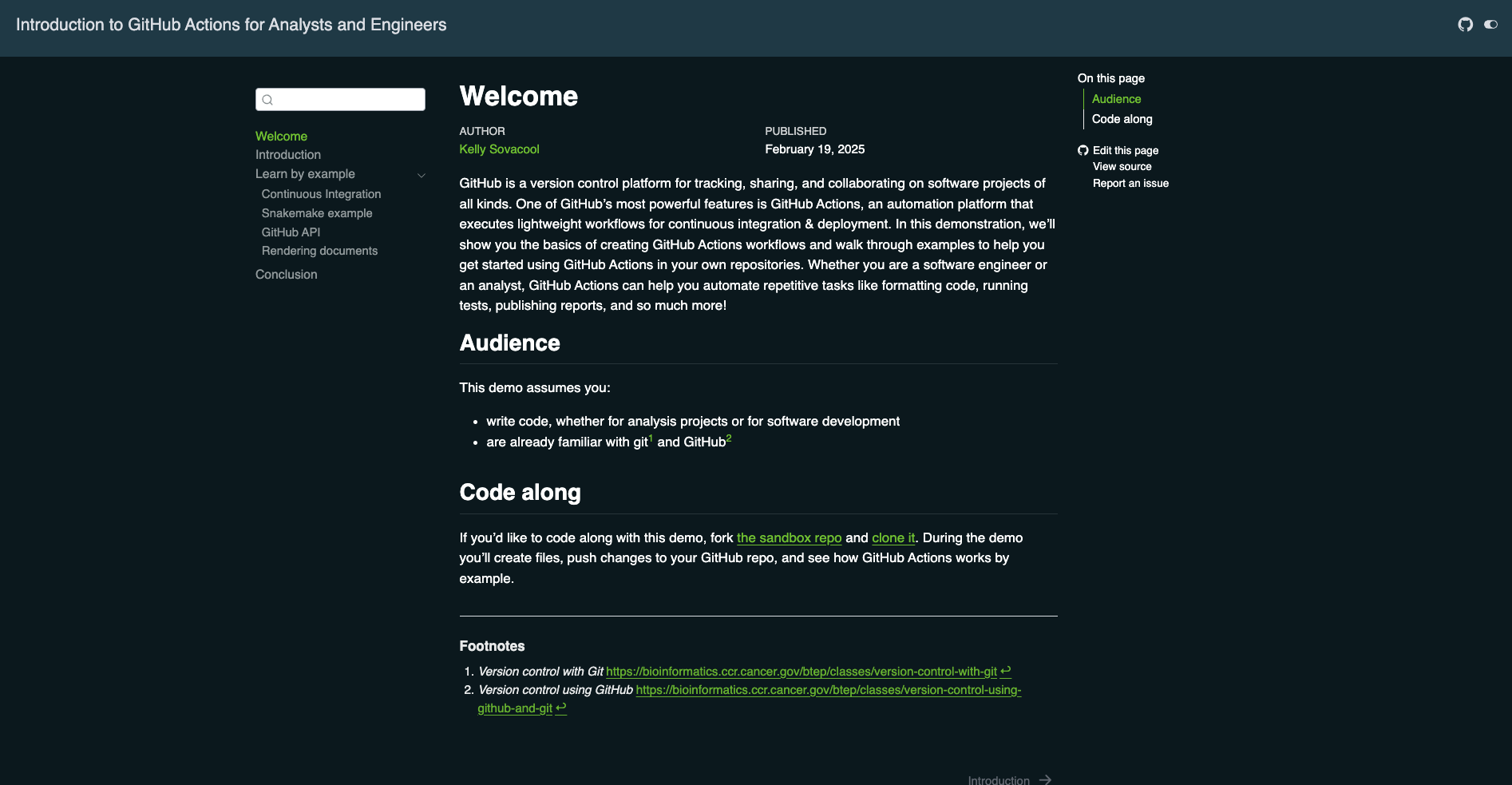Click the GitHub icon beside Edit this page

point(1083,150)
